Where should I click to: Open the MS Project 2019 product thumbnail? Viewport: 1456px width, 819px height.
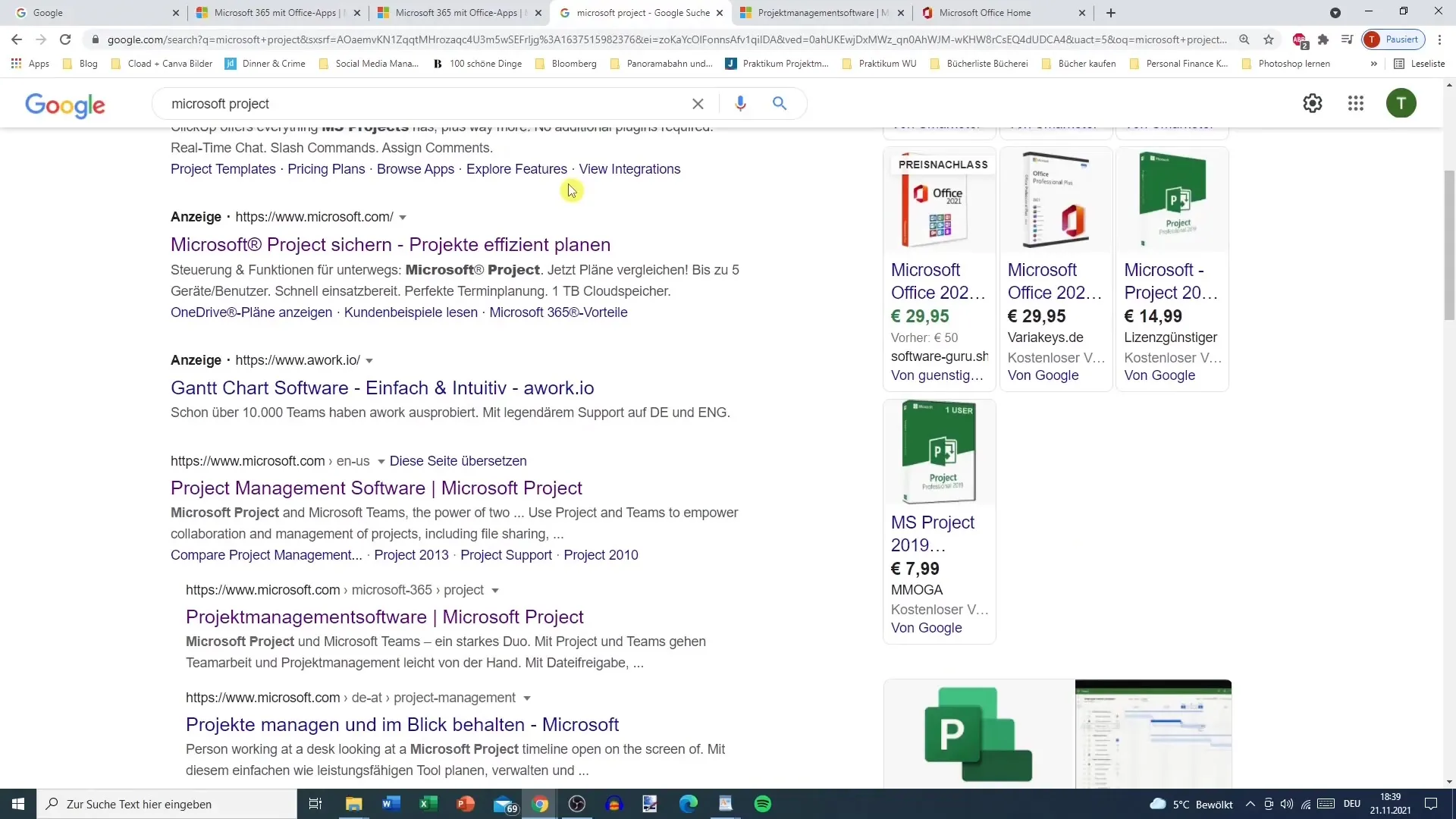(940, 452)
